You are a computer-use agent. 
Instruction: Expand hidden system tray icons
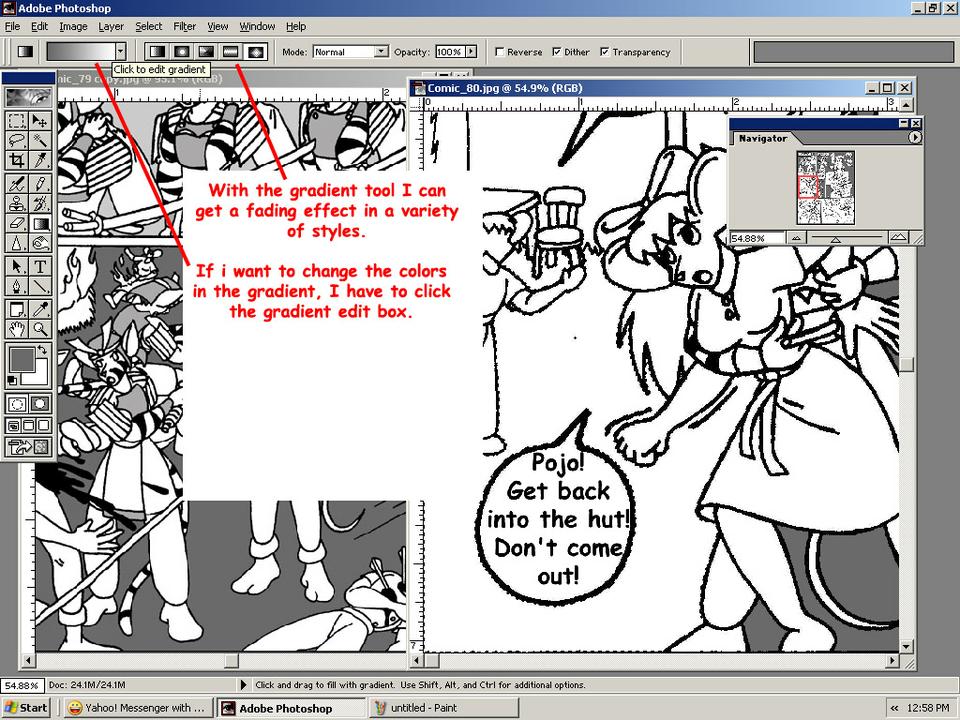[x=894, y=708]
